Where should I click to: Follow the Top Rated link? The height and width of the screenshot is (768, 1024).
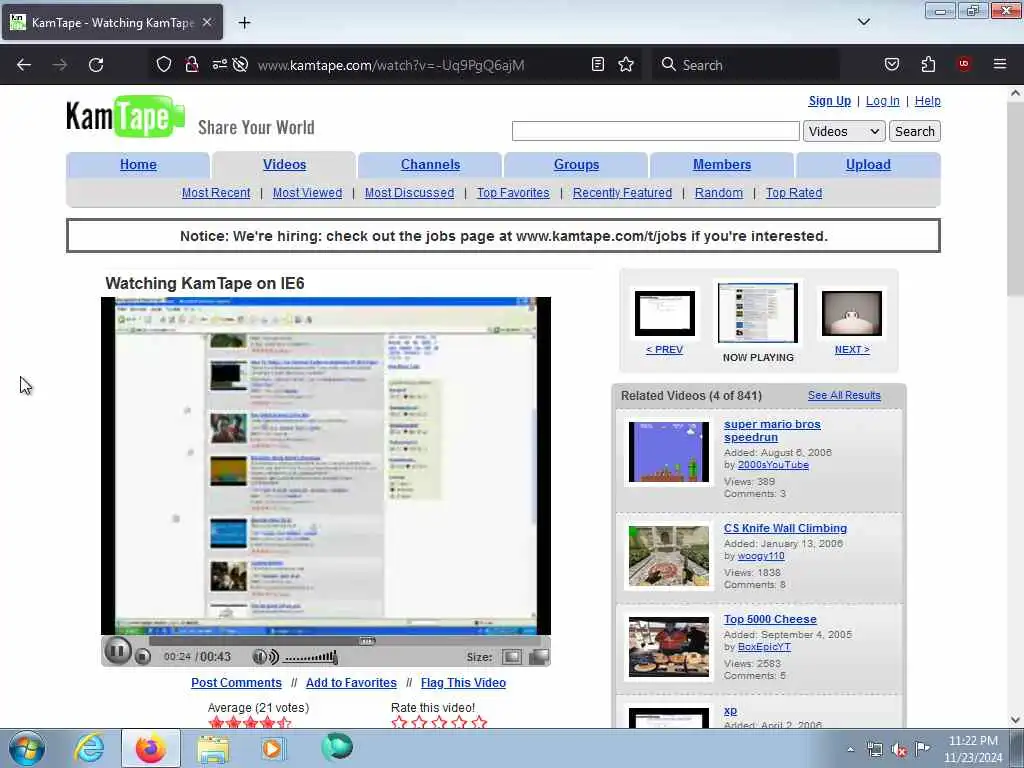click(x=793, y=193)
